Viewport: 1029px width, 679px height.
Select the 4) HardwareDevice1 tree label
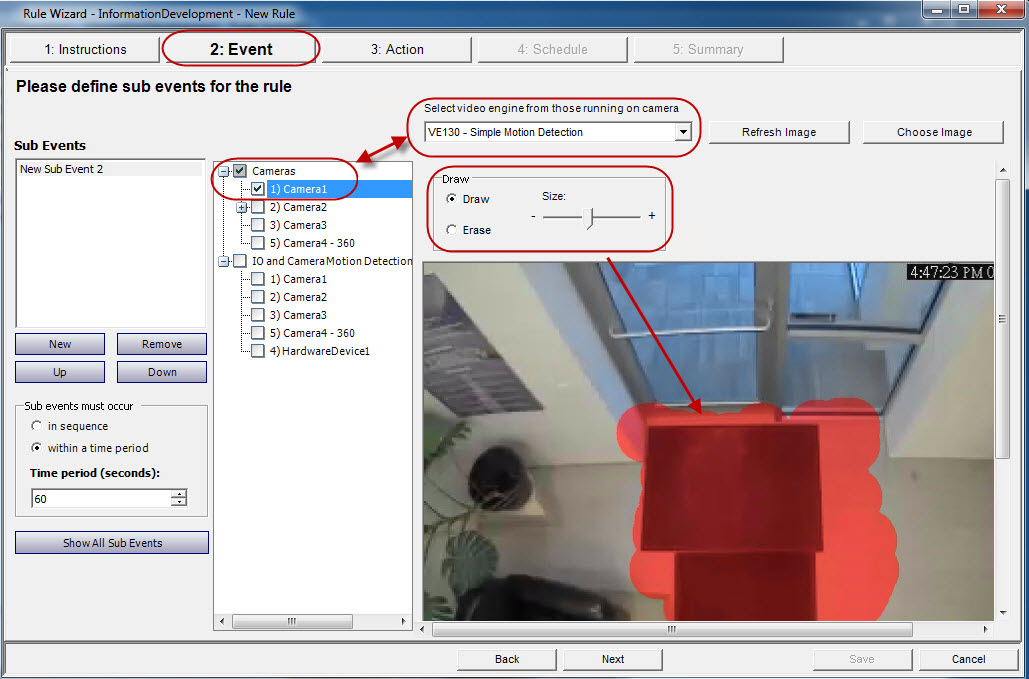point(320,351)
